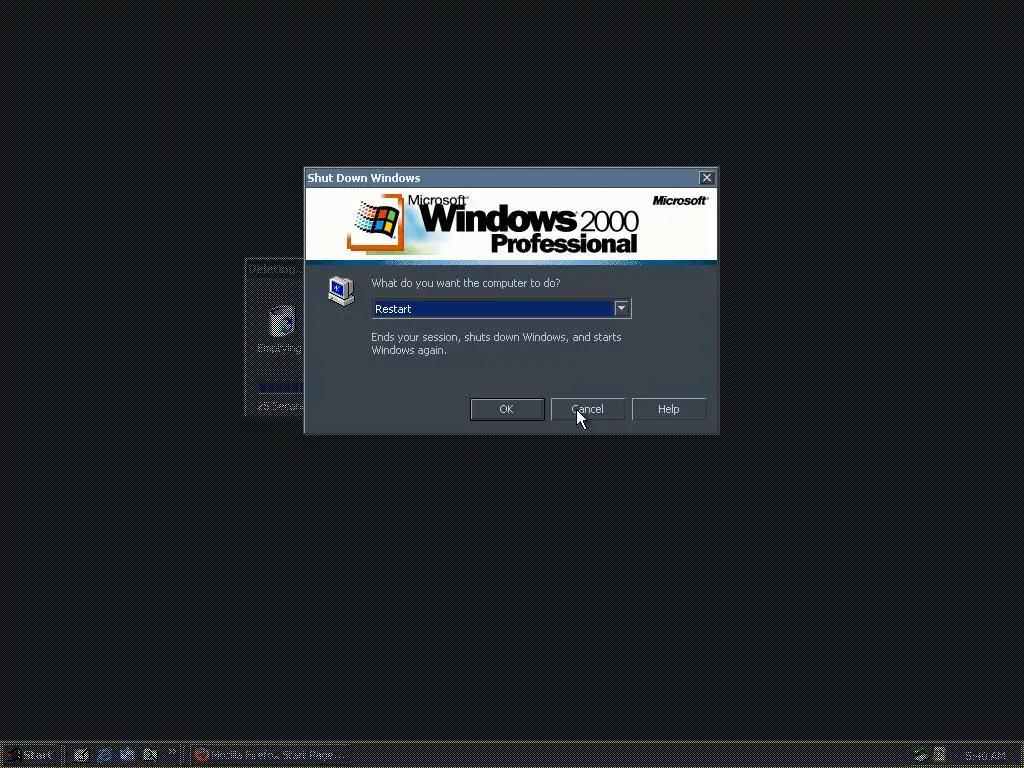The width and height of the screenshot is (1024, 768).
Task: Click the Safely Remove Hardware tray icon
Action: [921, 756]
